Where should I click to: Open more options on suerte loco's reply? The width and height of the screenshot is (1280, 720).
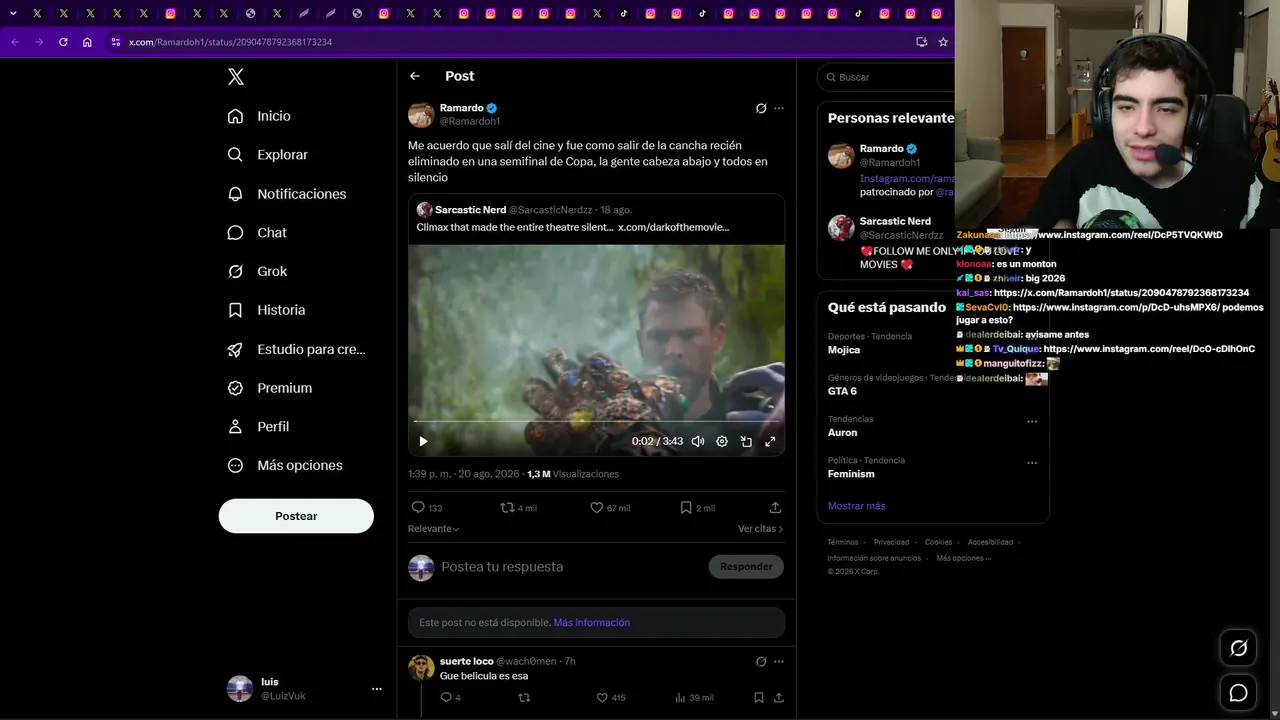point(779,662)
